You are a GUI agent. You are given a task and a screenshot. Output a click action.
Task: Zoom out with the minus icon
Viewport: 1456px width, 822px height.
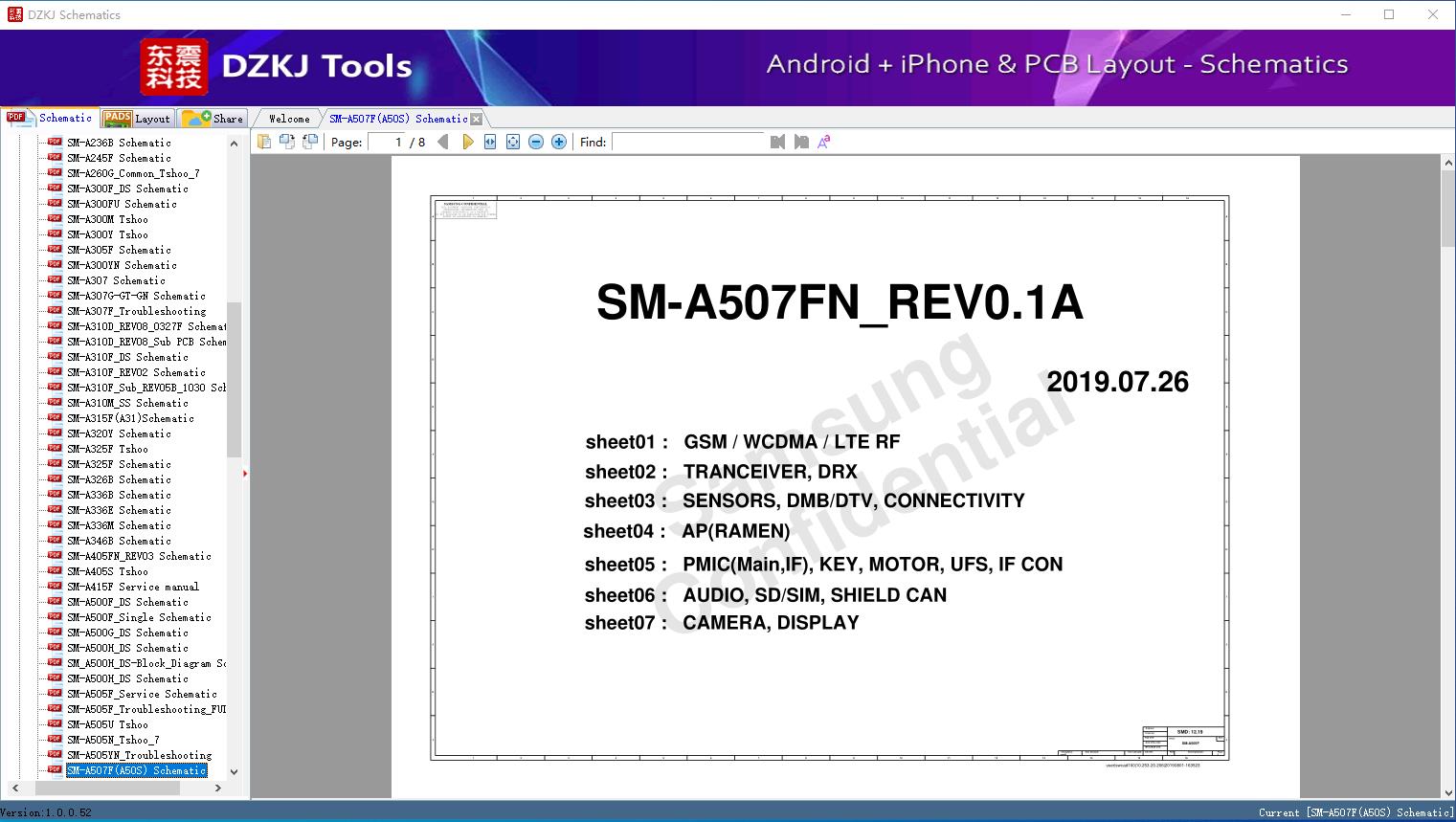coord(536,142)
